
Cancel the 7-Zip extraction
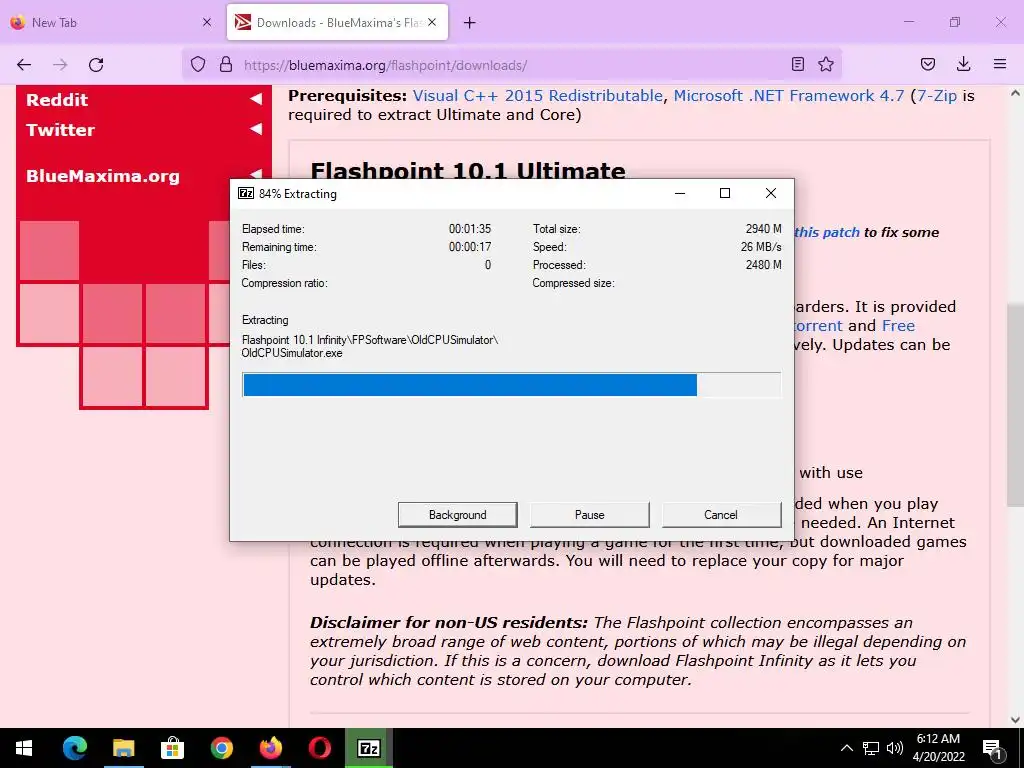click(721, 515)
